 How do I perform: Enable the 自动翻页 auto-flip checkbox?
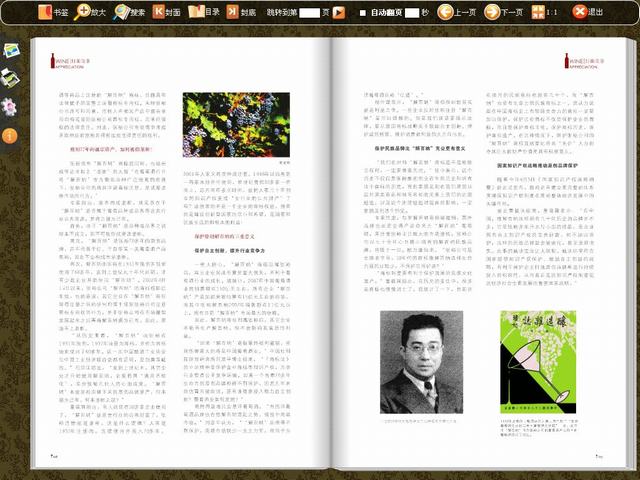click(362, 13)
